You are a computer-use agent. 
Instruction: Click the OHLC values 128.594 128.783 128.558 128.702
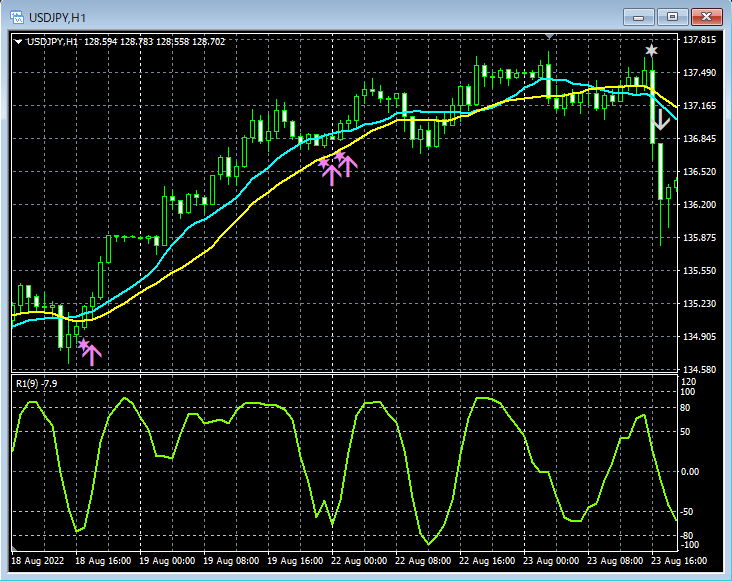pos(155,42)
